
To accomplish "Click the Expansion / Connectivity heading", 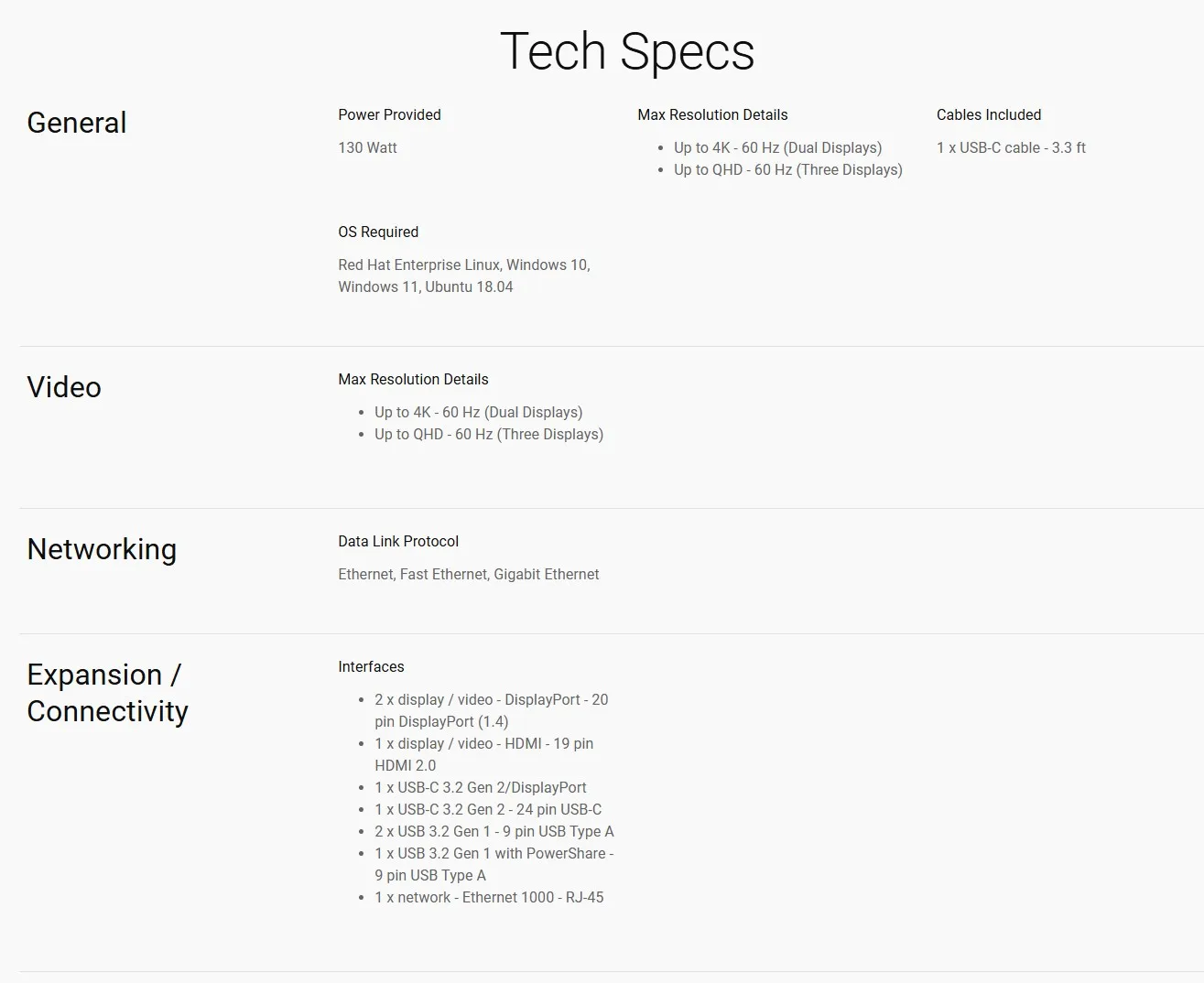I will pyautogui.click(x=107, y=693).
